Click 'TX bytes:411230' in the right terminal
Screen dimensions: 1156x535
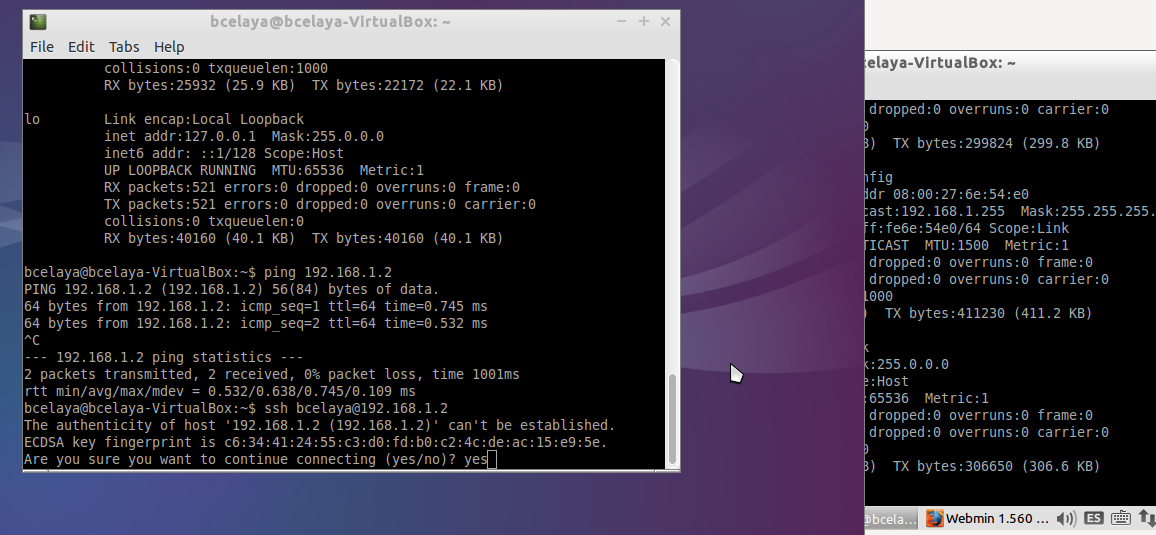(988, 313)
